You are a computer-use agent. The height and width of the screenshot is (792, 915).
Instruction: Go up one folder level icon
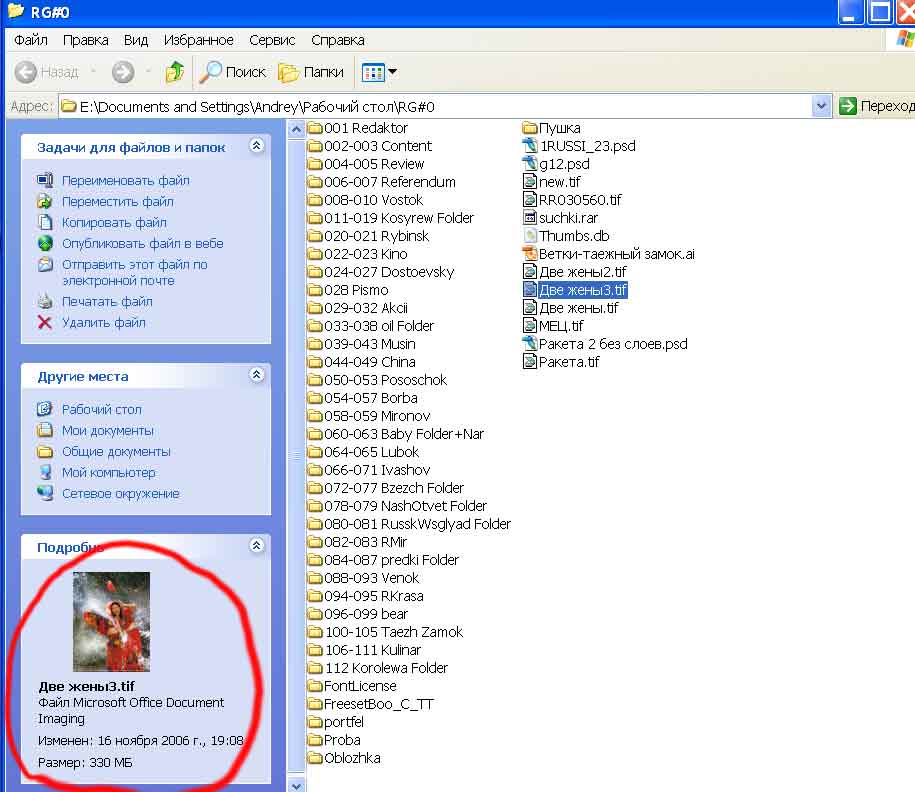174,72
